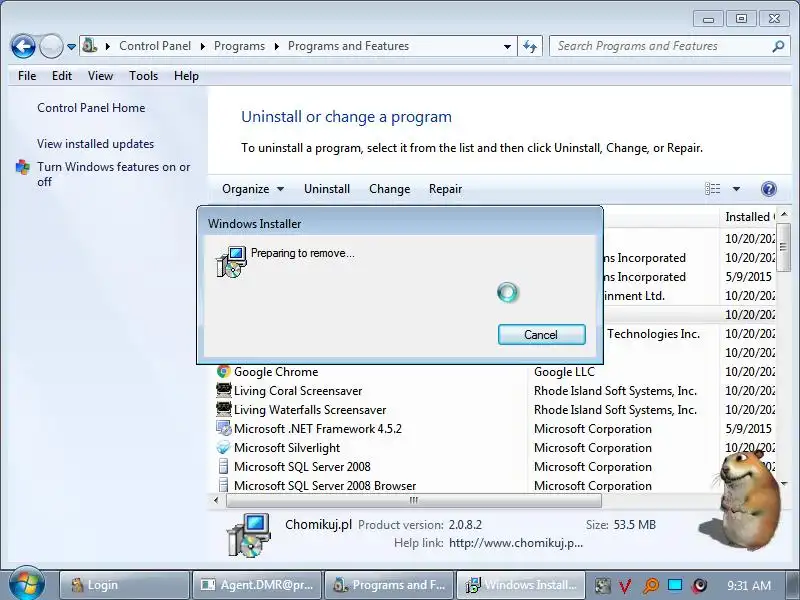Switch to the Programs and Features taskbar button
The image size is (800, 600).
point(389,585)
